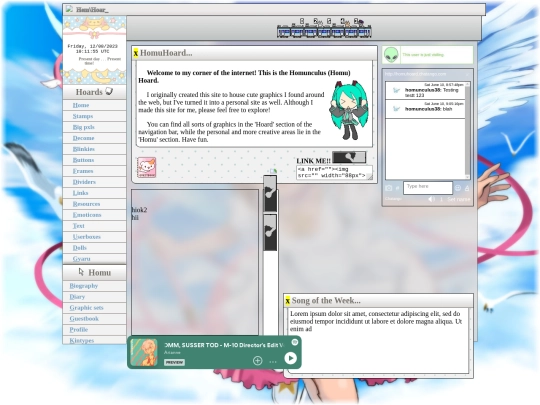Viewport: 540px width, 405px height.
Task: Click the Hatsune Miku chibi image
Action: point(348,110)
